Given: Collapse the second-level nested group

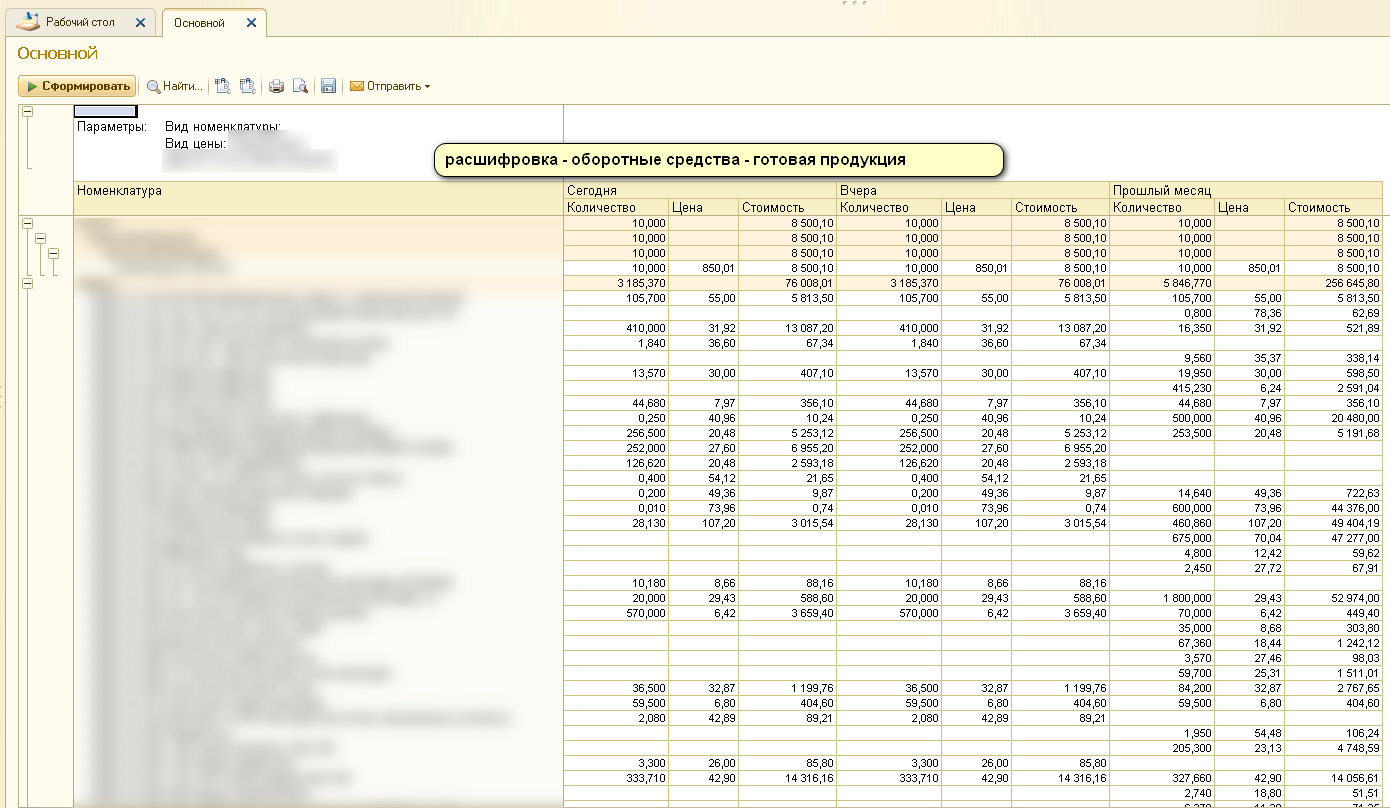Looking at the screenshot, I should tap(41, 239).
